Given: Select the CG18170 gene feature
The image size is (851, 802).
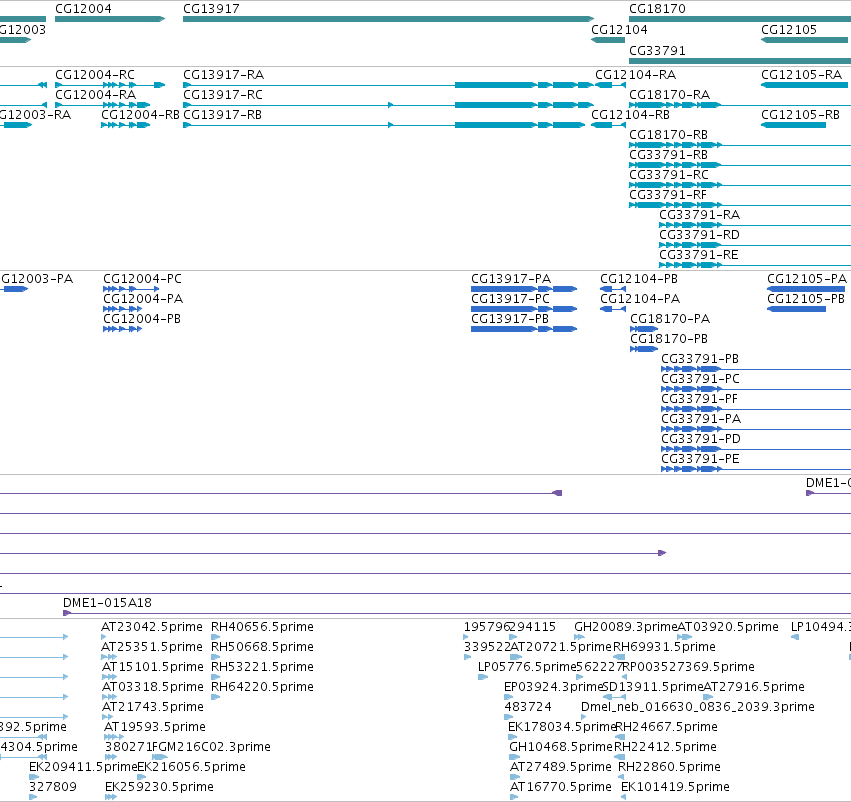Looking at the screenshot, I should [740, 19].
